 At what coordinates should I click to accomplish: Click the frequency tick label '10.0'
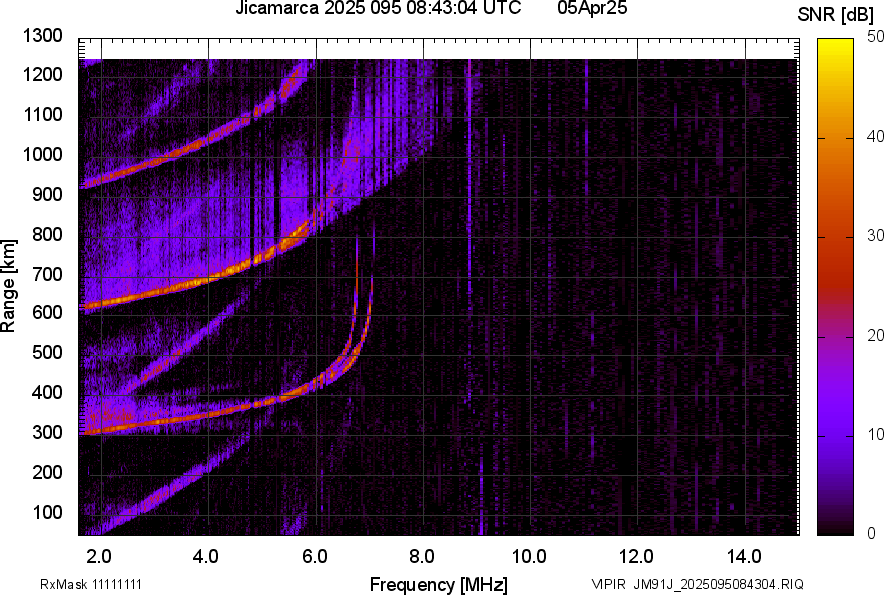click(x=529, y=557)
